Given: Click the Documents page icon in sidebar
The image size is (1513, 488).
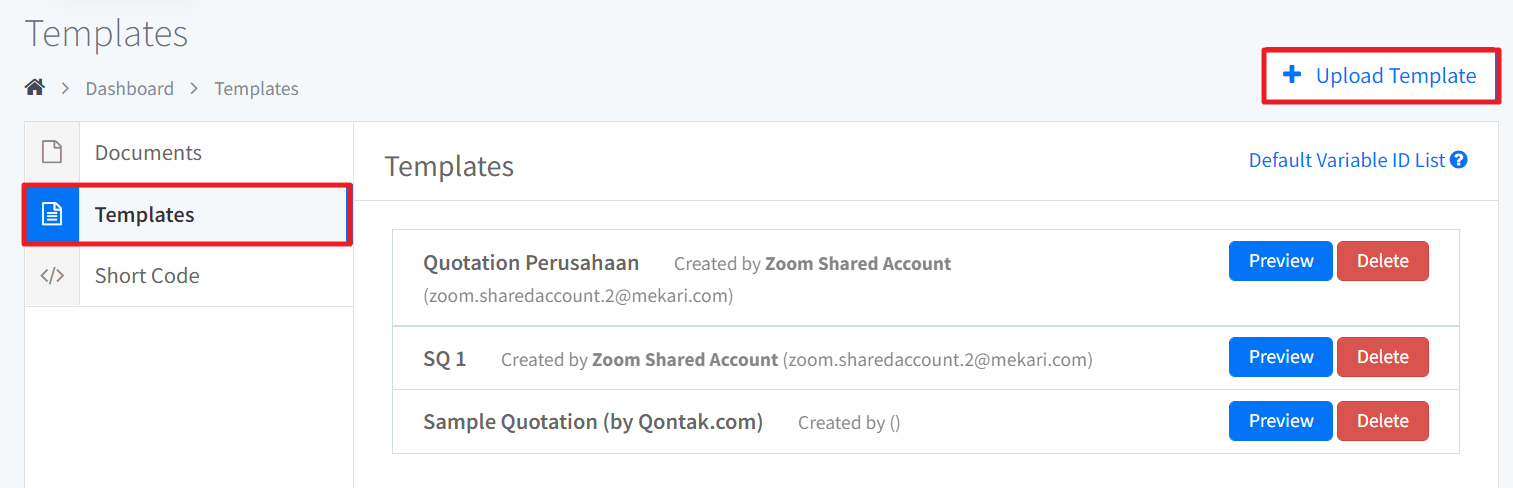Looking at the screenshot, I should 52,153.
